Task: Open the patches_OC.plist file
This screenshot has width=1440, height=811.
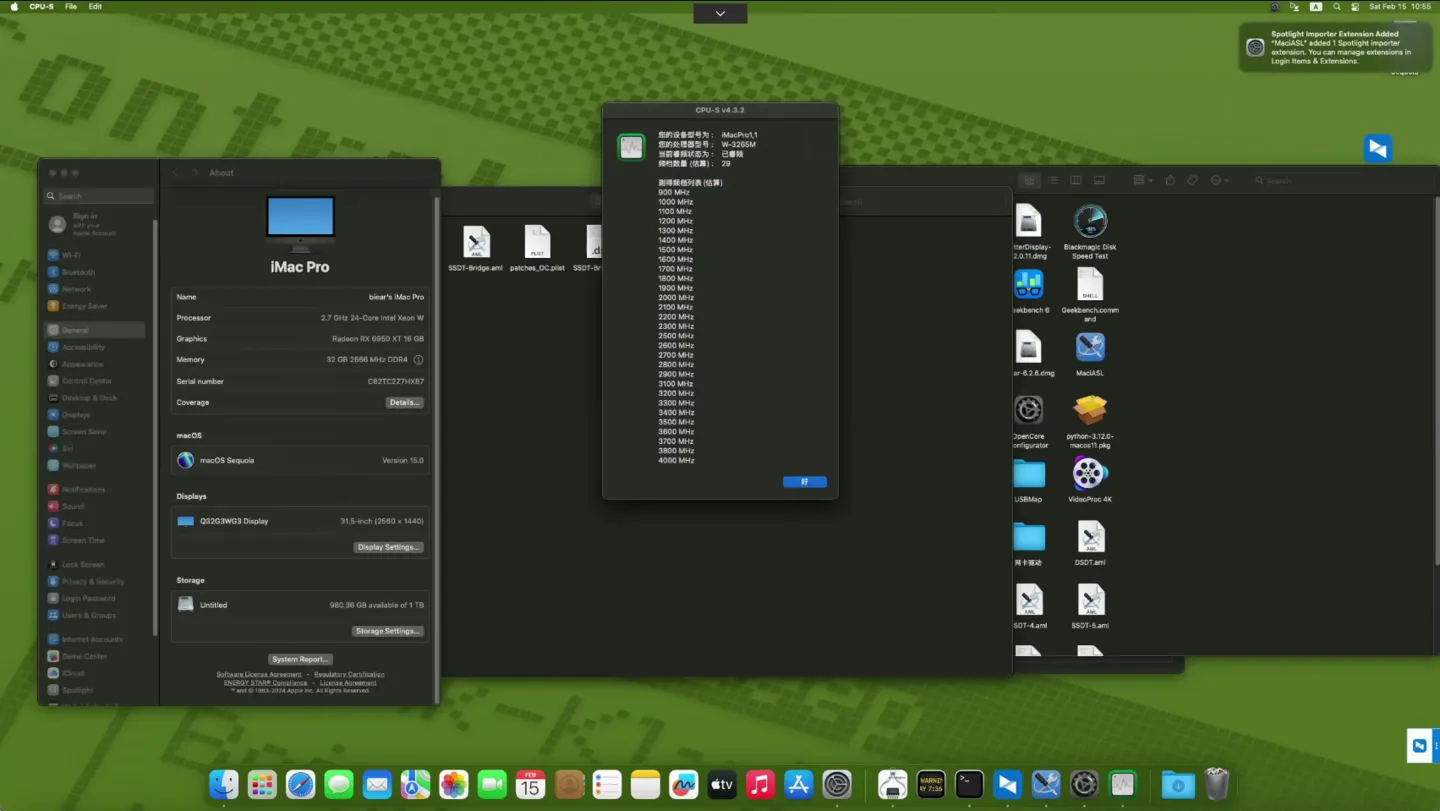Action: click(x=537, y=243)
